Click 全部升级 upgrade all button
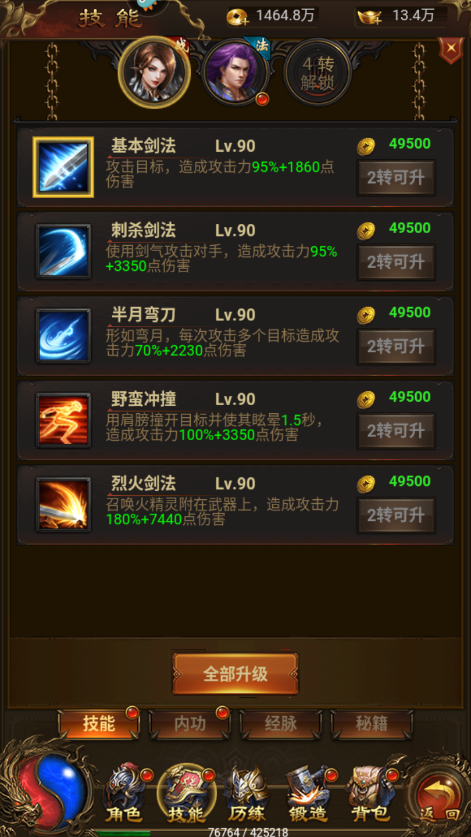Image resolution: width=471 pixels, height=837 pixels. pos(236,674)
